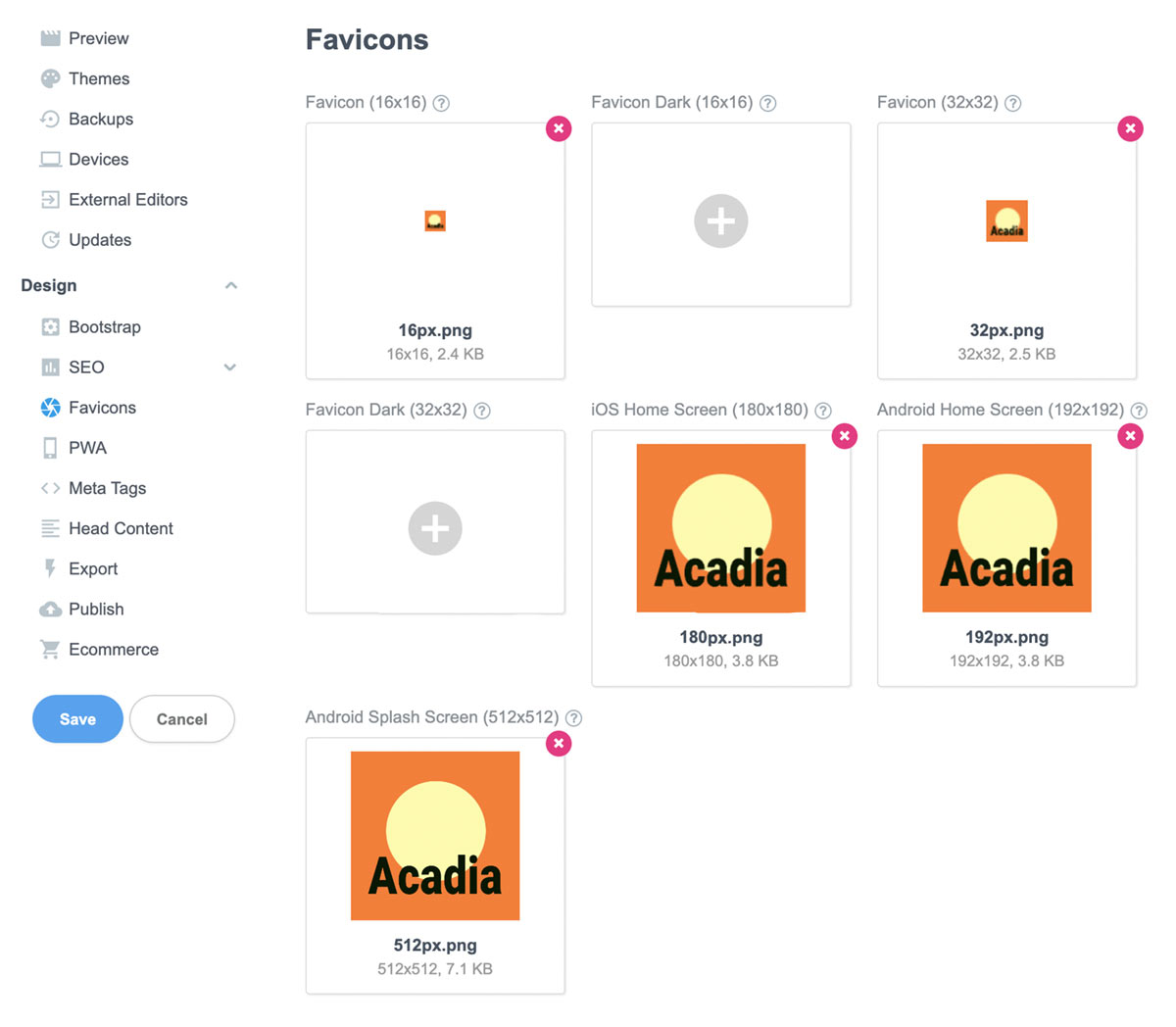Select the Export sidebar icon
Viewport: 1176px width, 1027px height.
[50, 568]
